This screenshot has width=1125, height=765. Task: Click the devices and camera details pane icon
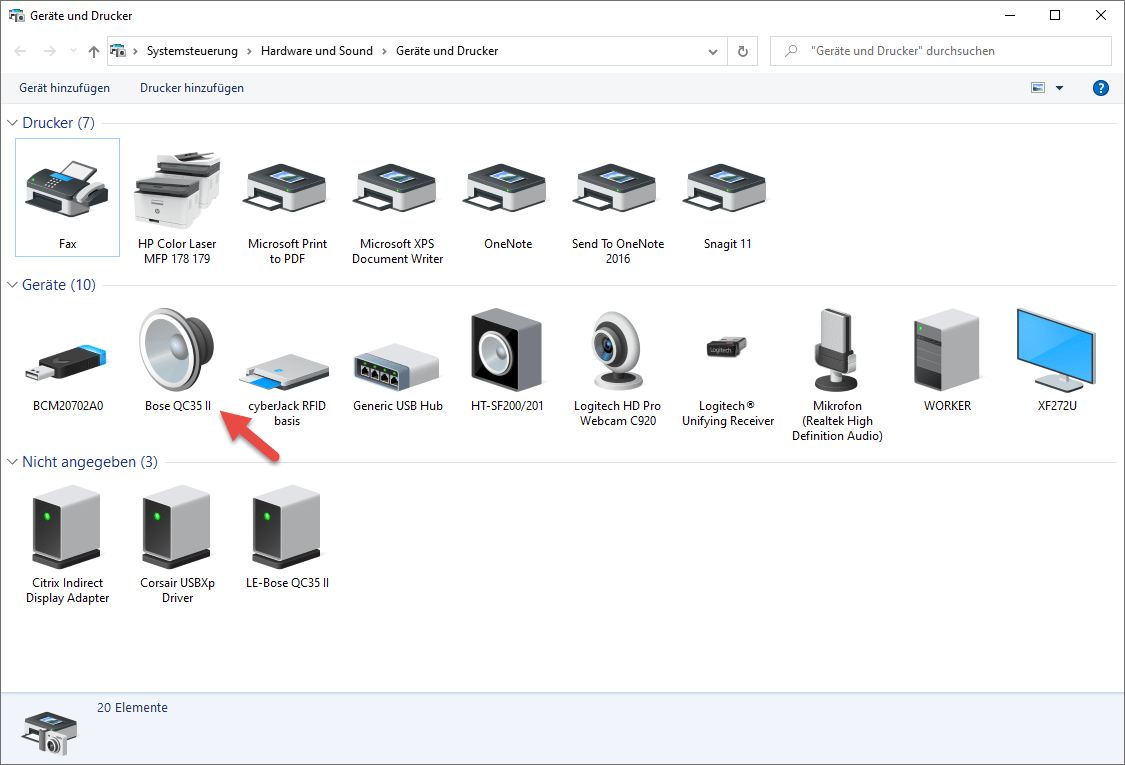pyautogui.click(x=50, y=733)
